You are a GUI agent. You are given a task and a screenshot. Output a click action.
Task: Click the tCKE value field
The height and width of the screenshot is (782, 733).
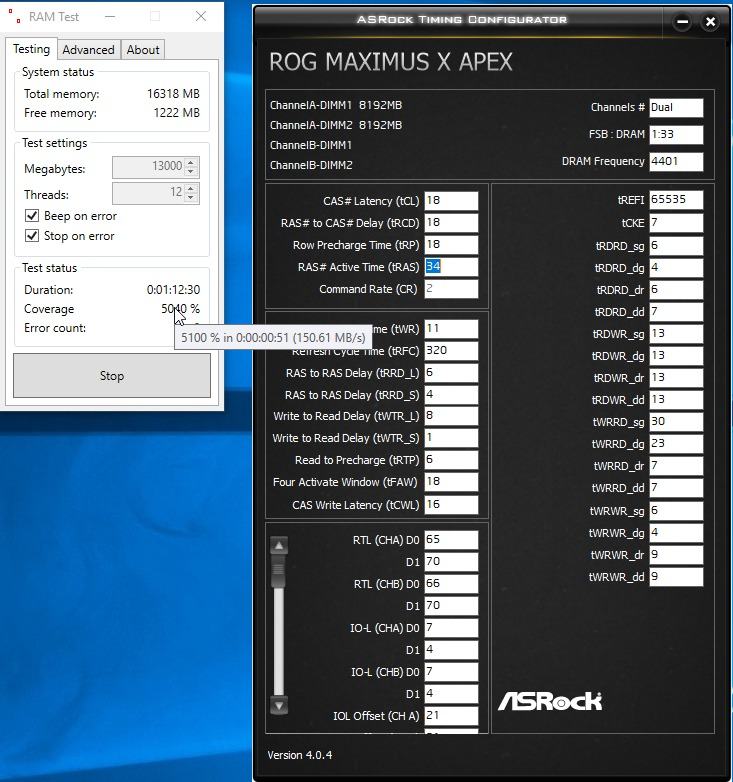676,222
